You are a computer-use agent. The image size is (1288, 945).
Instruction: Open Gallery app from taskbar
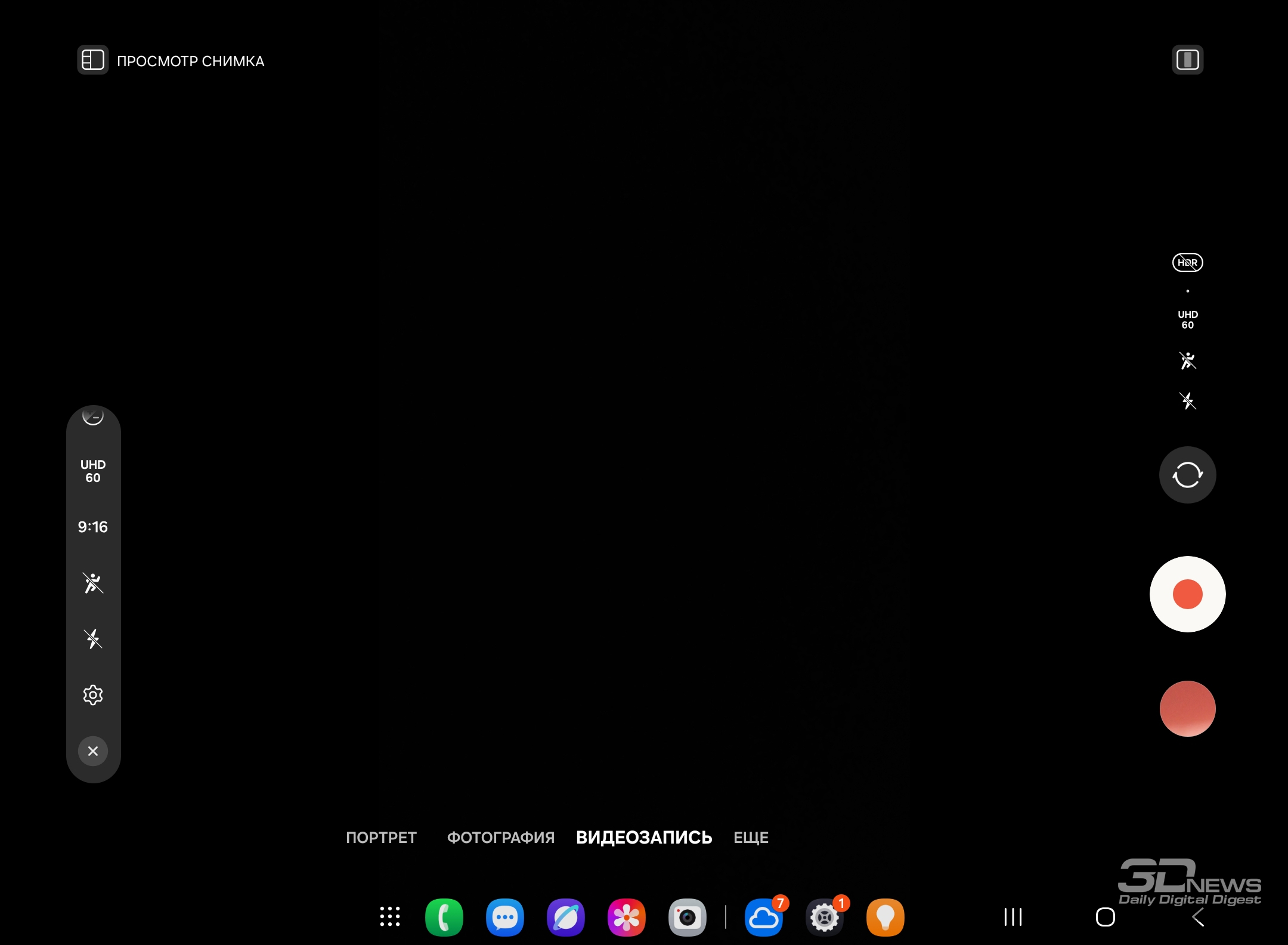click(626, 917)
